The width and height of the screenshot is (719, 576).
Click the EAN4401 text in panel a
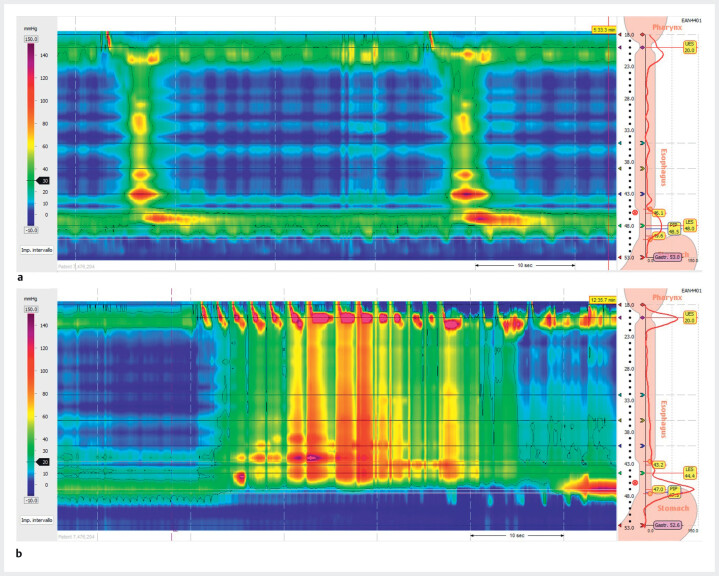pyautogui.click(x=691, y=21)
